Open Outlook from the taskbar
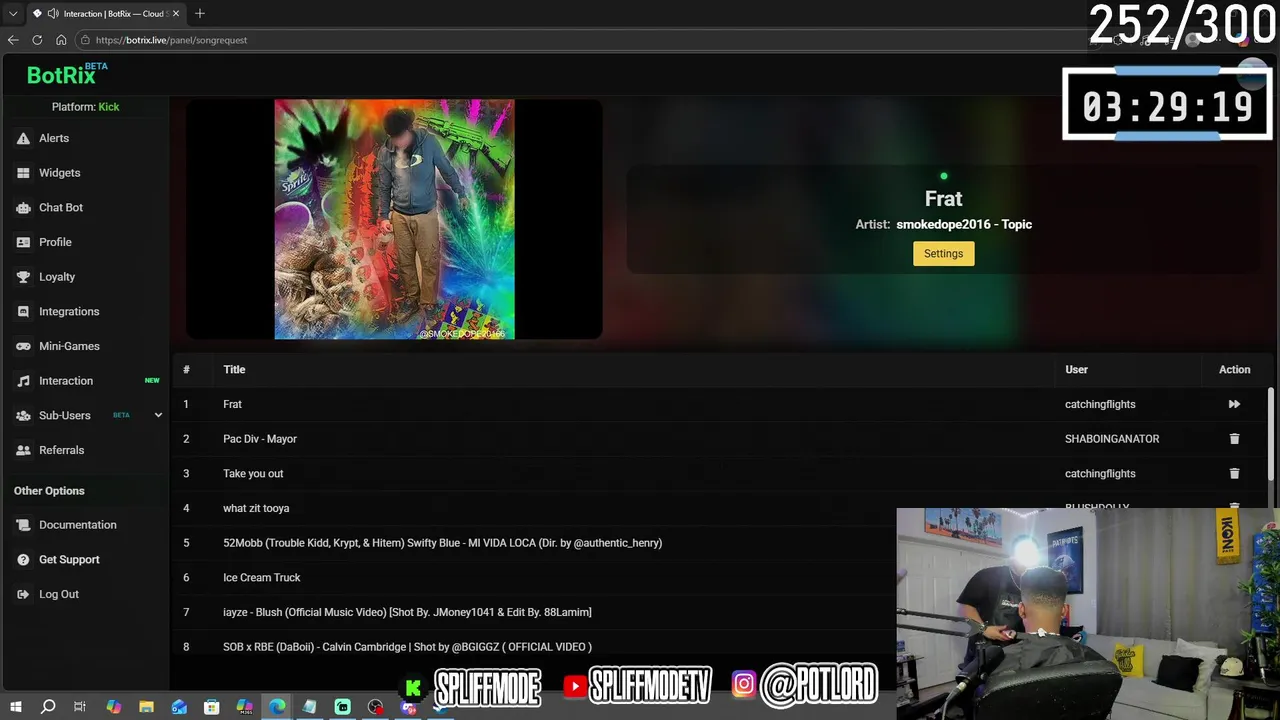 (x=179, y=707)
